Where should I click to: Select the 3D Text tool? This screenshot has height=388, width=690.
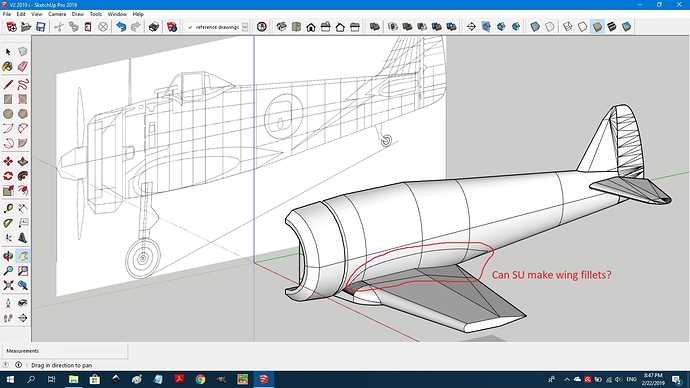click(x=22, y=238)
